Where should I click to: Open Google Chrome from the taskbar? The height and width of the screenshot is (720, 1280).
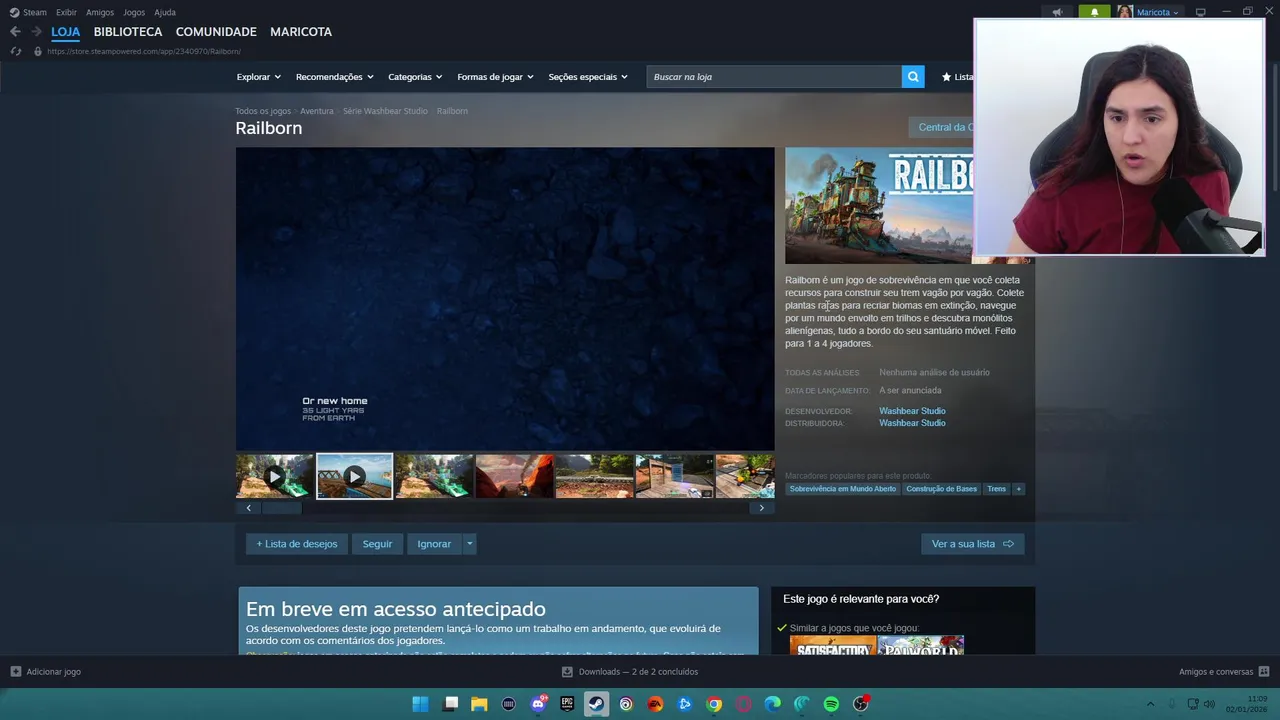click(x=714, y=704)
